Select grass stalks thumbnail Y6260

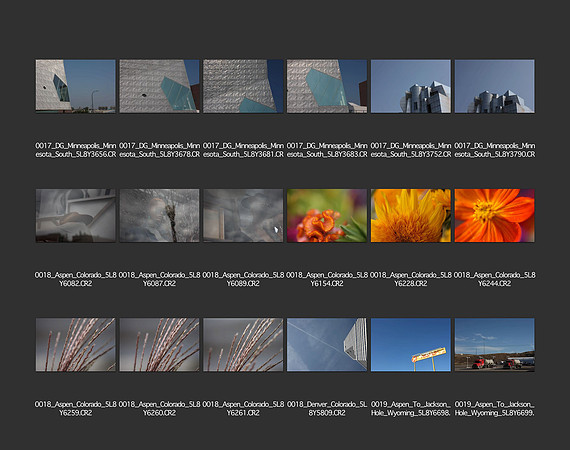point(159,345)
